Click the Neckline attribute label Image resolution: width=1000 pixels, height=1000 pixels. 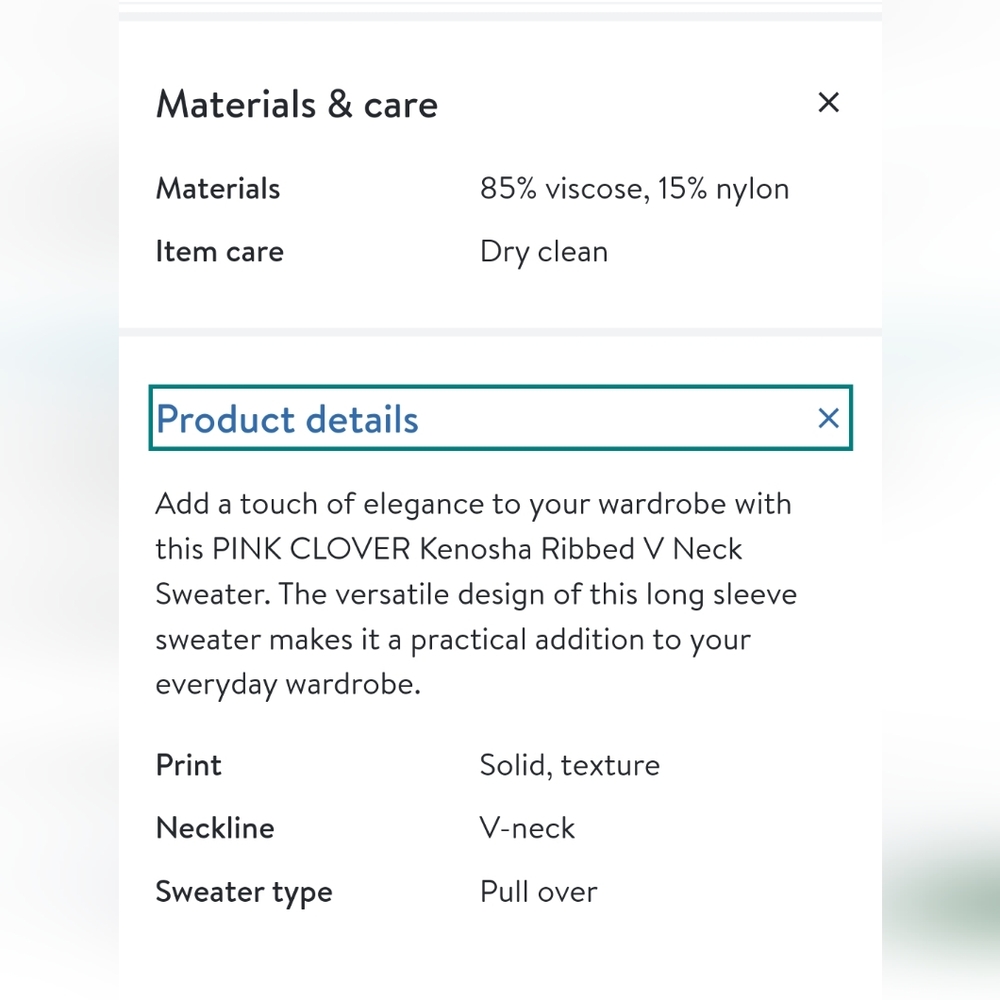[x=215, y=828]
